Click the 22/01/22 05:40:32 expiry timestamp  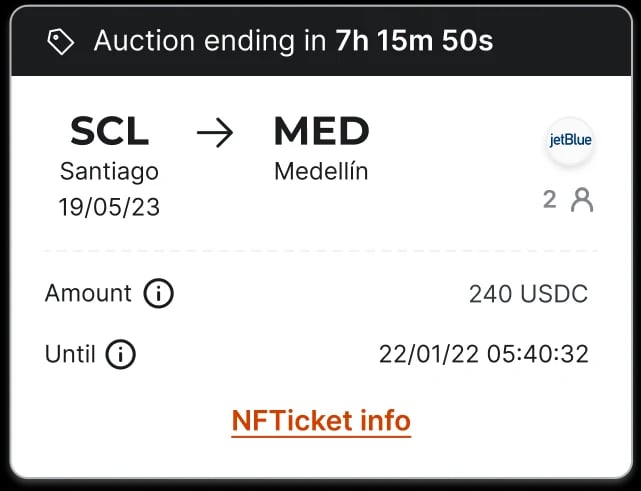coord(483,354)
